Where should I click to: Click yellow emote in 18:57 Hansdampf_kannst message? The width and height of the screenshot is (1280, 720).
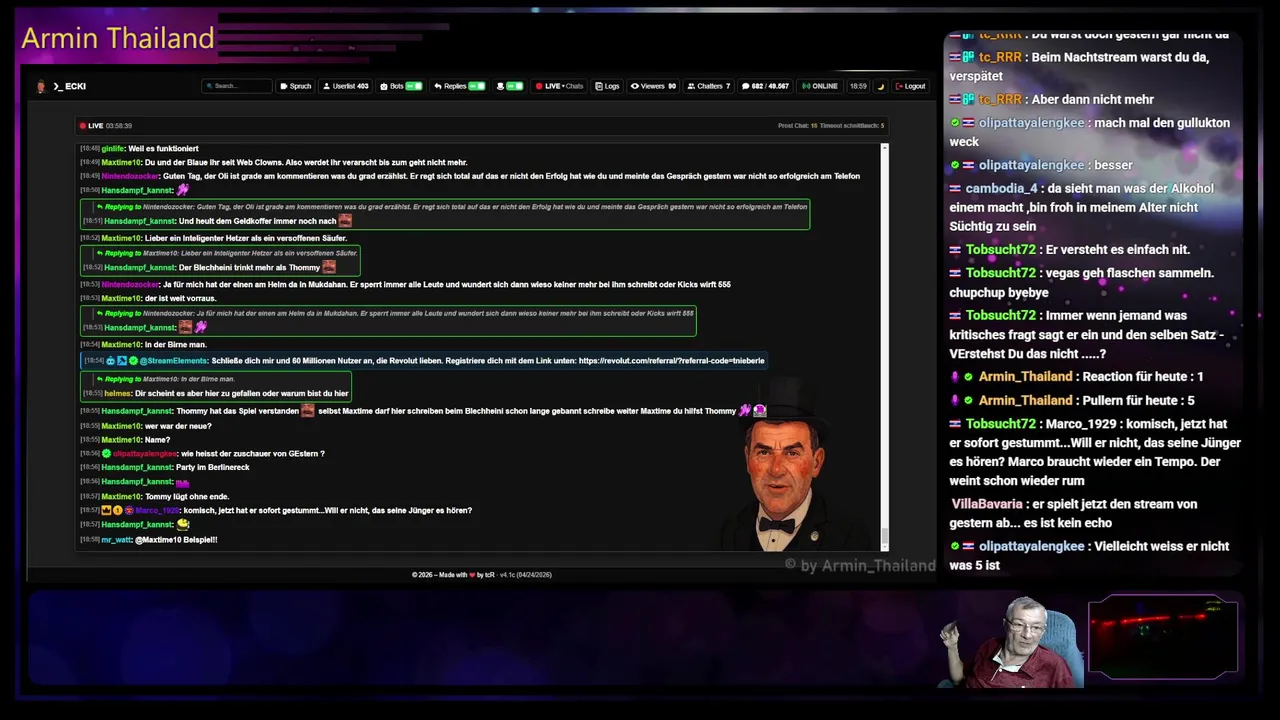pos(183,524)
